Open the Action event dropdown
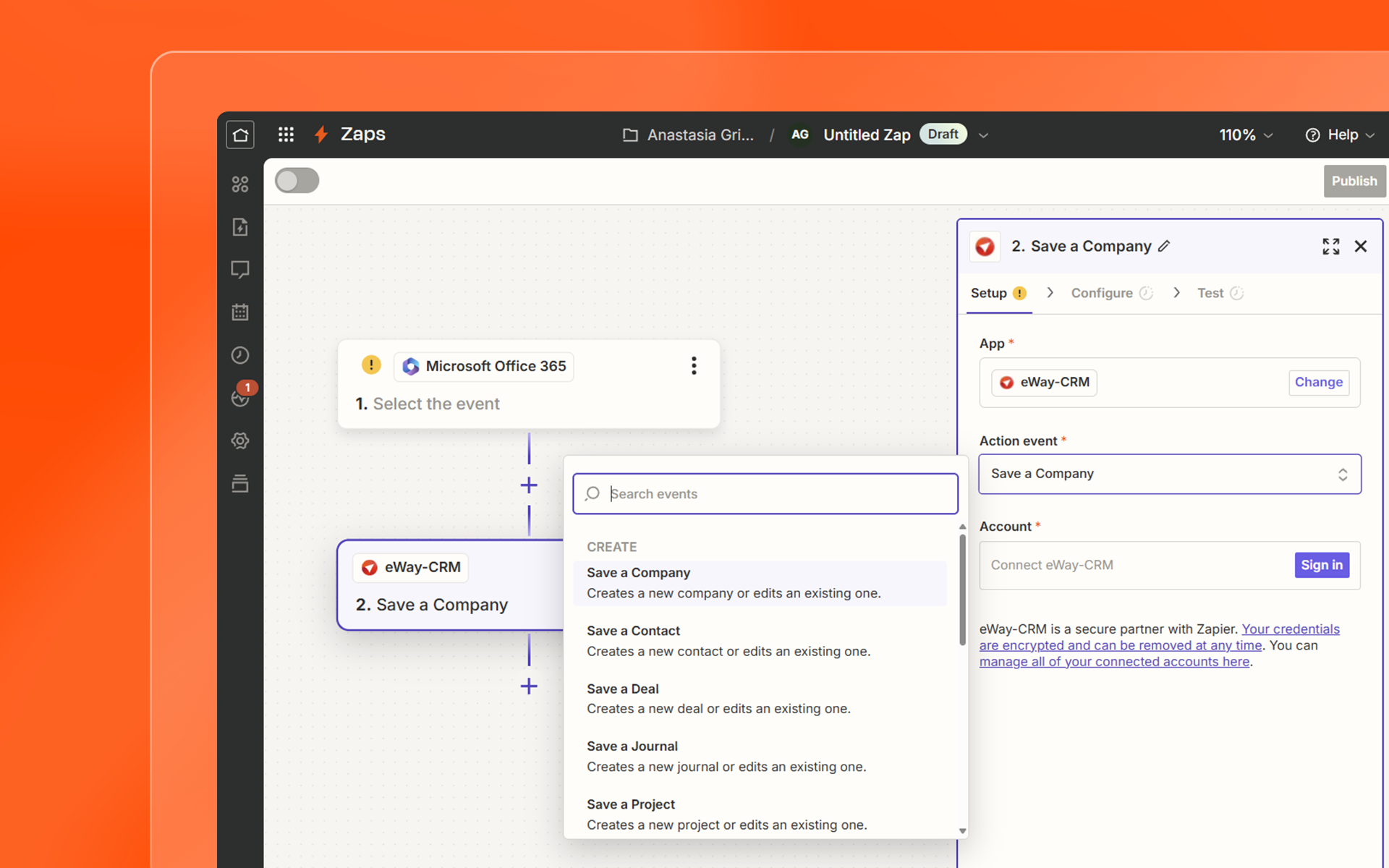Image resolution: width=1389 pixels, height=868 pixels. [1169, 474]
